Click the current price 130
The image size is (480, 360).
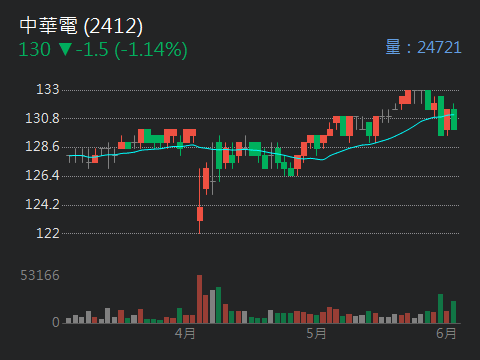click(x=35, y=50)
